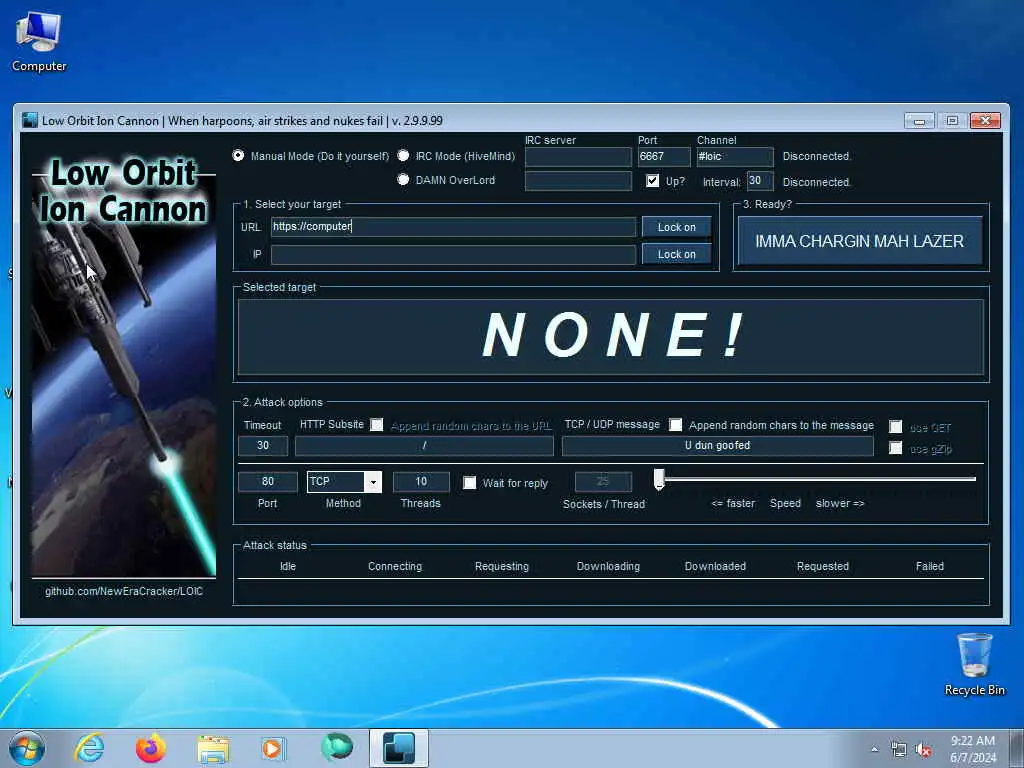
Task: Click the Timeout field showing 30
Action: click(x=263, y=445)
